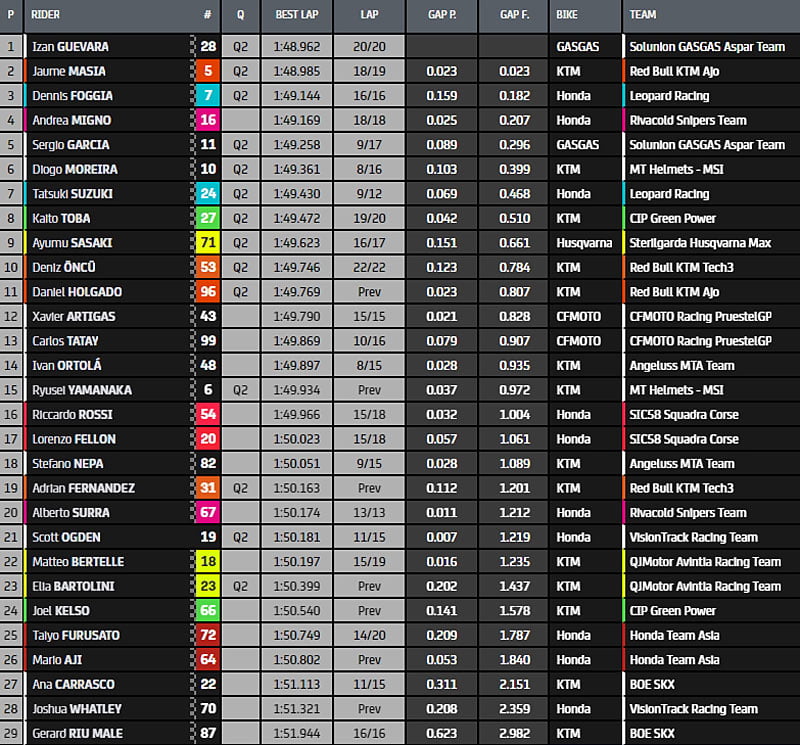This screenshot has width=800, height=745.
Task: Click the pink number 16 badge
Action: click(208, 120)
